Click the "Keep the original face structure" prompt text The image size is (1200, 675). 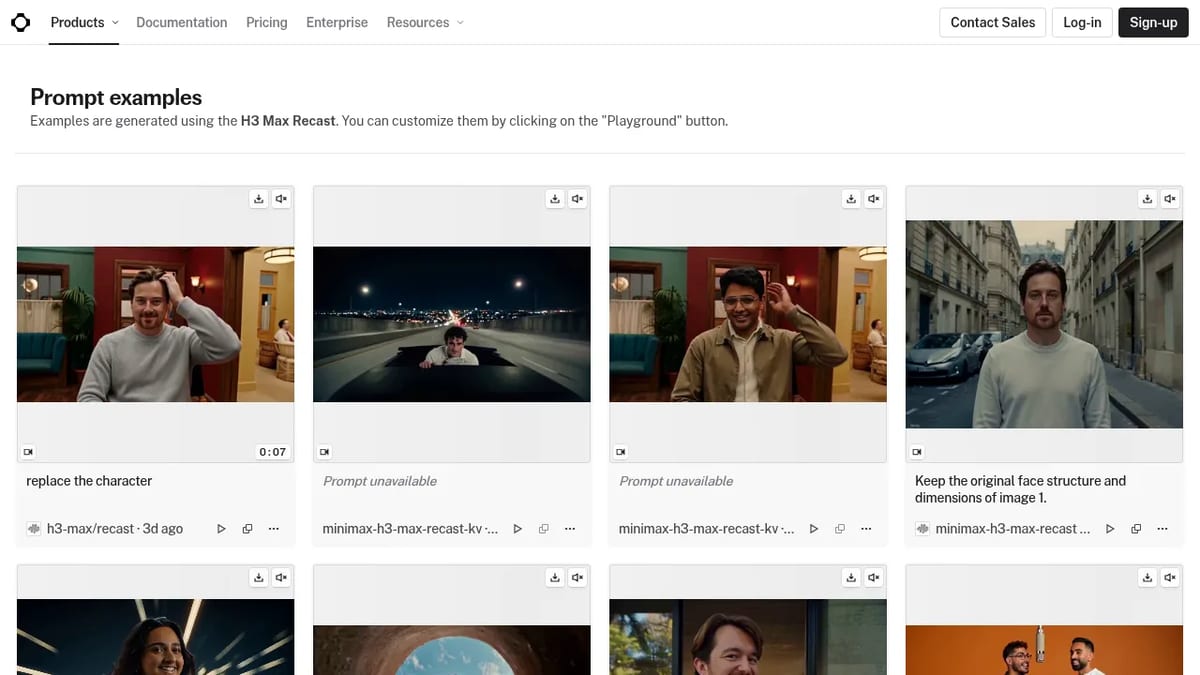click(1020, 489)
